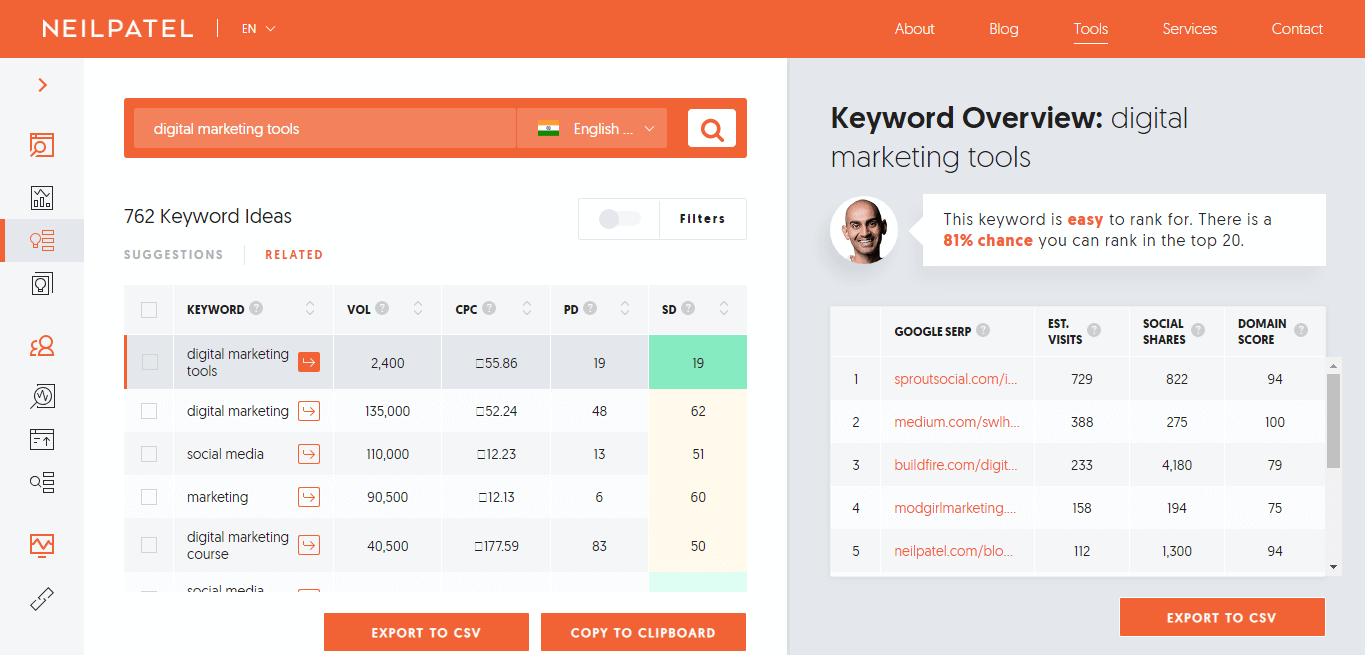Open the keyword ideas lightbulb list icon
This screenshot has width=1365, height=655.
tap(42, 240)
